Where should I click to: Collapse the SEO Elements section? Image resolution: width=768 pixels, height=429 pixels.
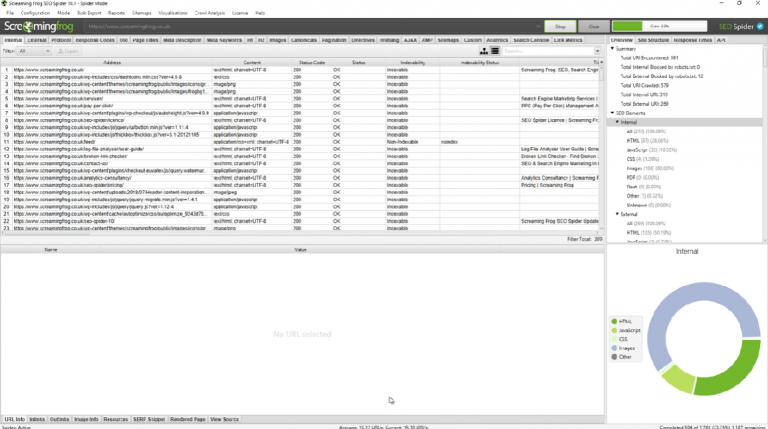[x=612, y=113]
